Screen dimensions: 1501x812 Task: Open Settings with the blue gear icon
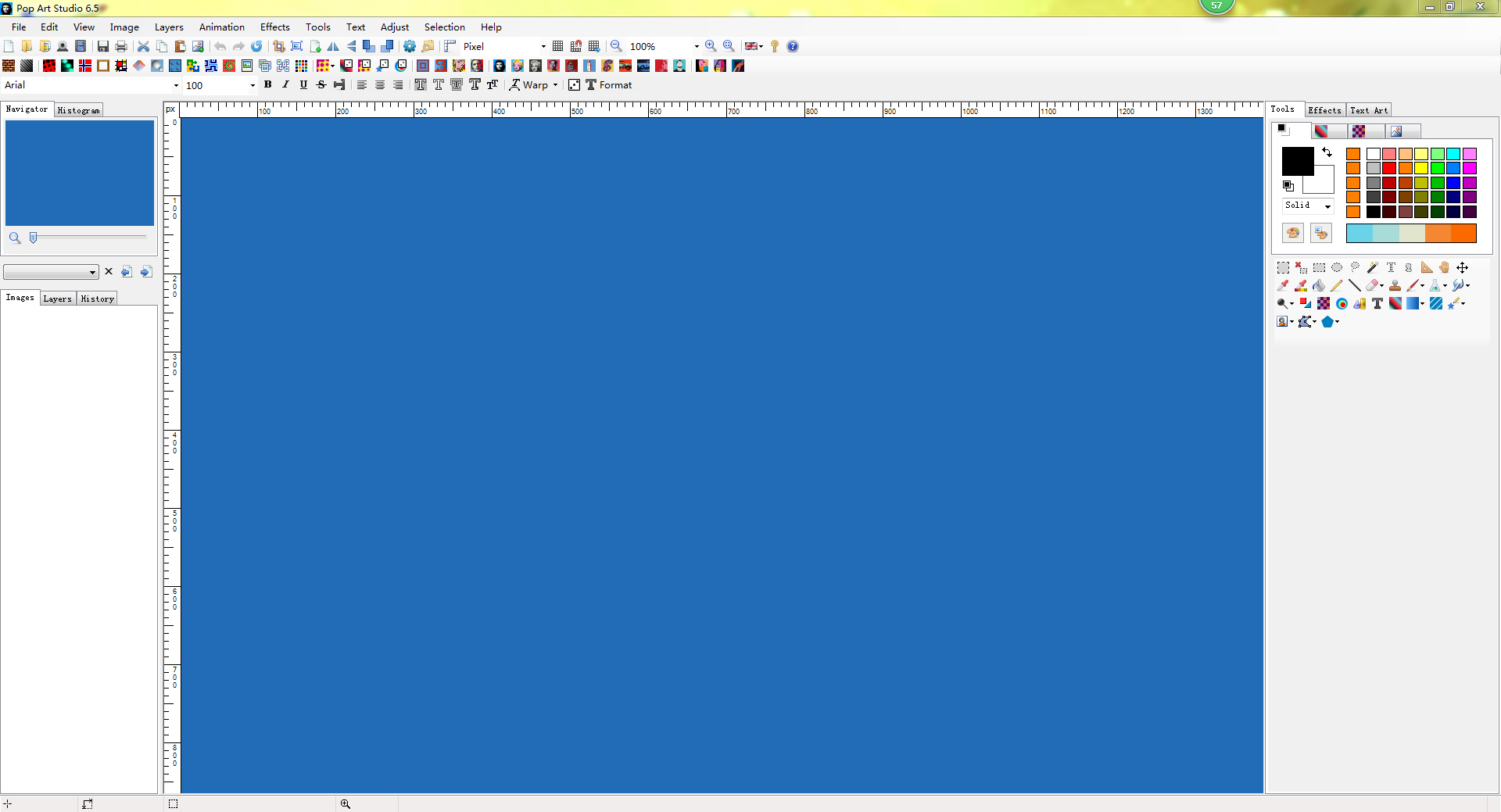pyautogui.click(x=410, y=46)
